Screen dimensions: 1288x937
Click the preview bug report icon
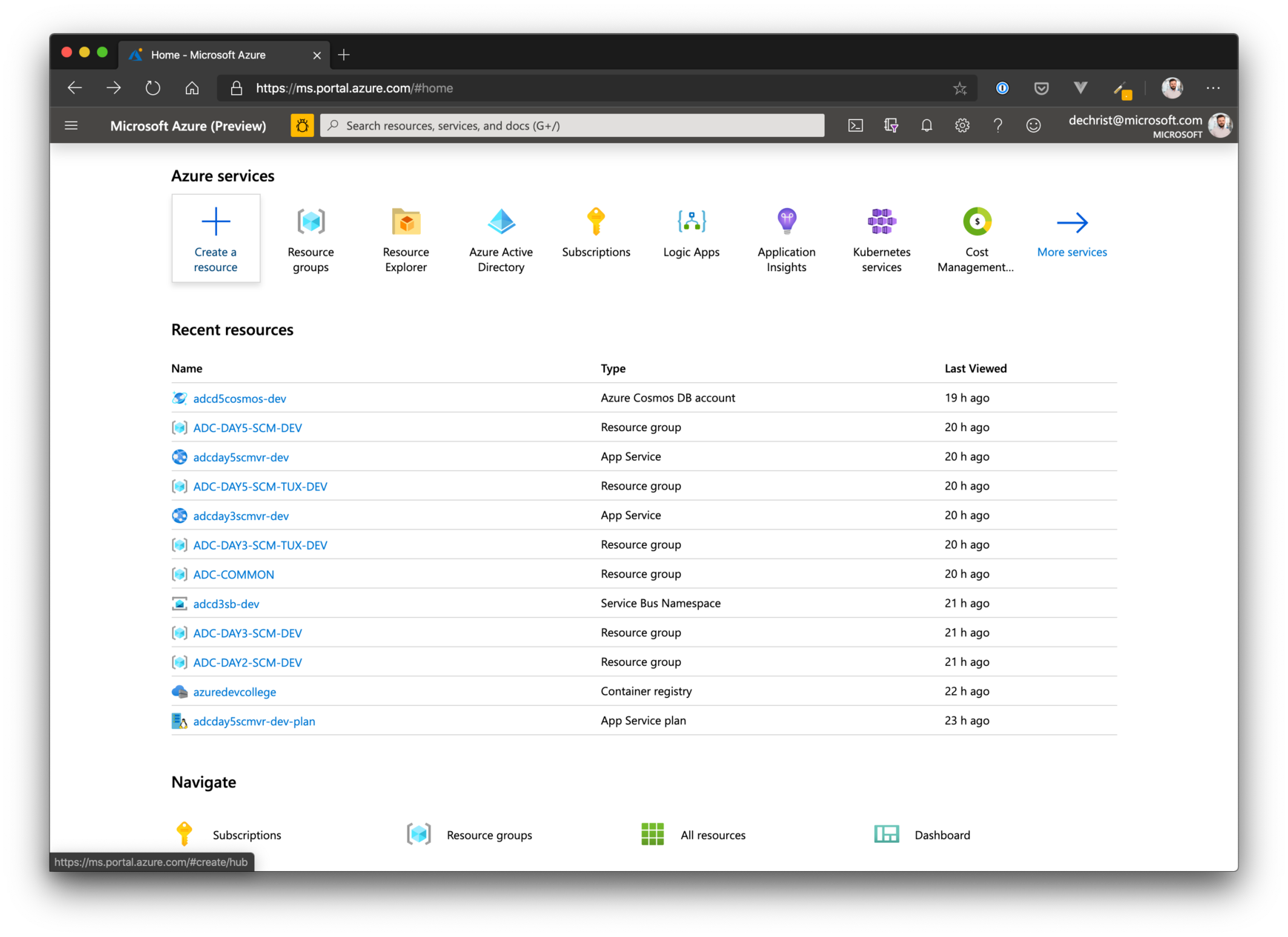point(302,126)
